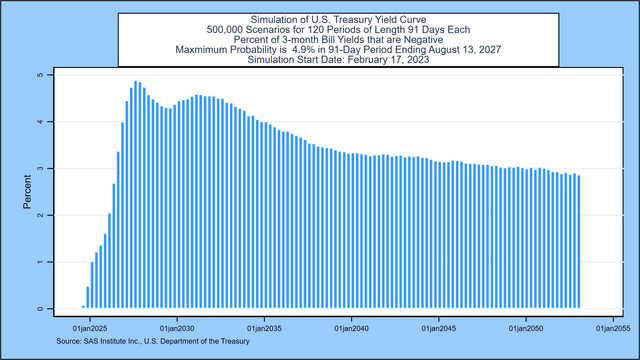
Task: Click 'Simulation Start Date: February 17, 2023' text
Action: point(338,60)
